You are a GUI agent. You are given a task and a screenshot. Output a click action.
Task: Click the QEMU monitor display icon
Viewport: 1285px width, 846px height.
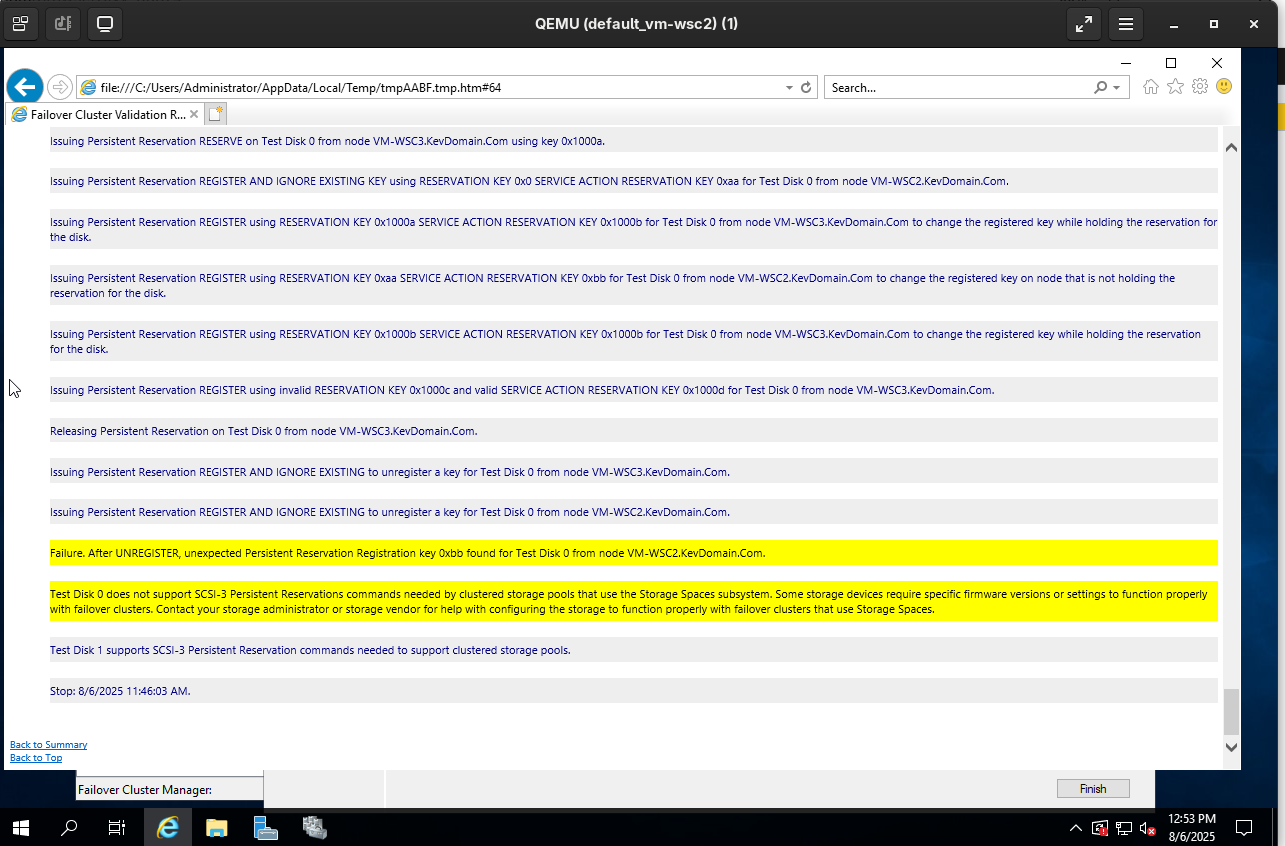[104, 23]
